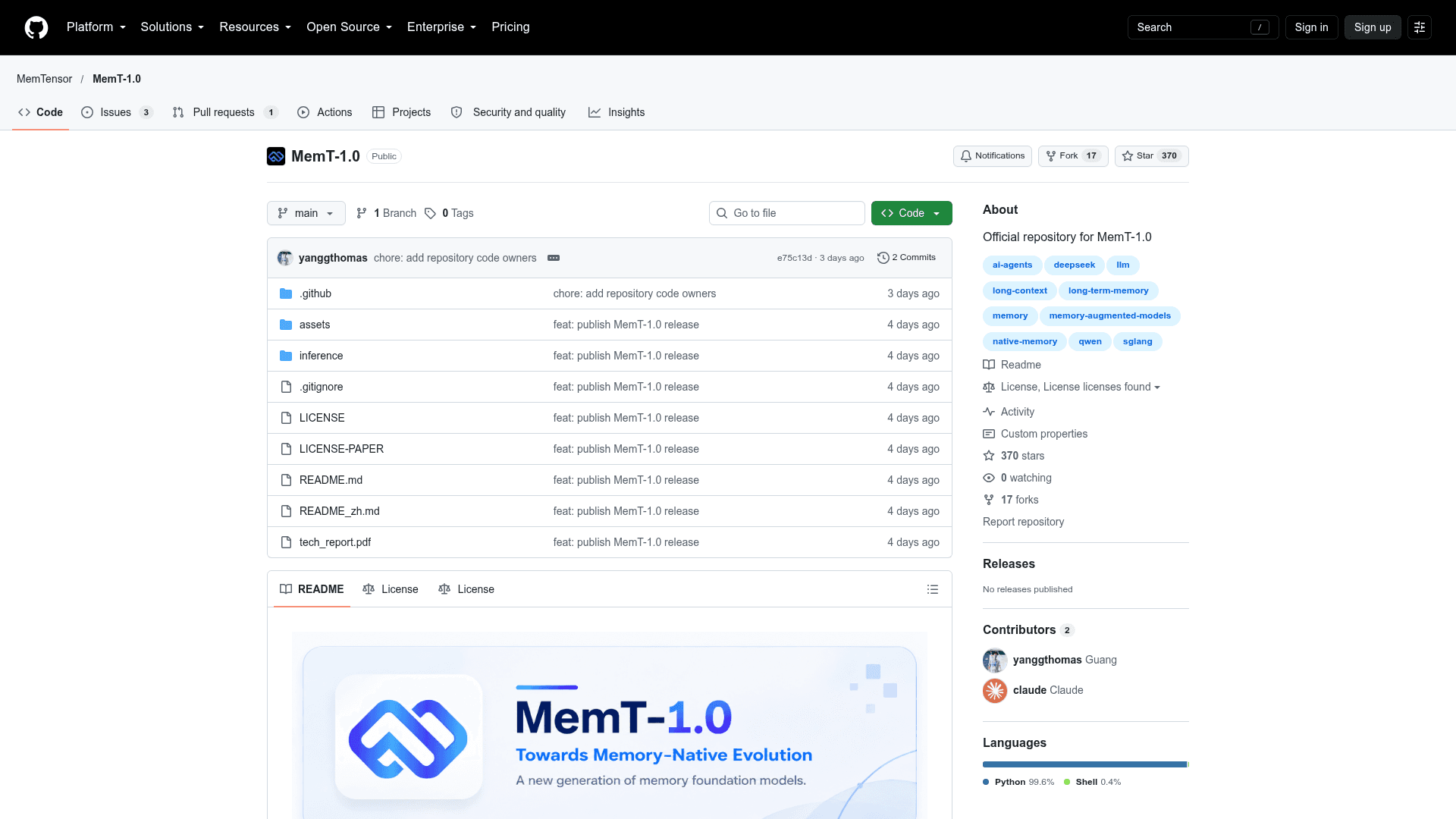This screenshot has width=1456, height=819.
Task: Click yanggthomas contributor avatar in sidebar
Action: tap(995, 661)
